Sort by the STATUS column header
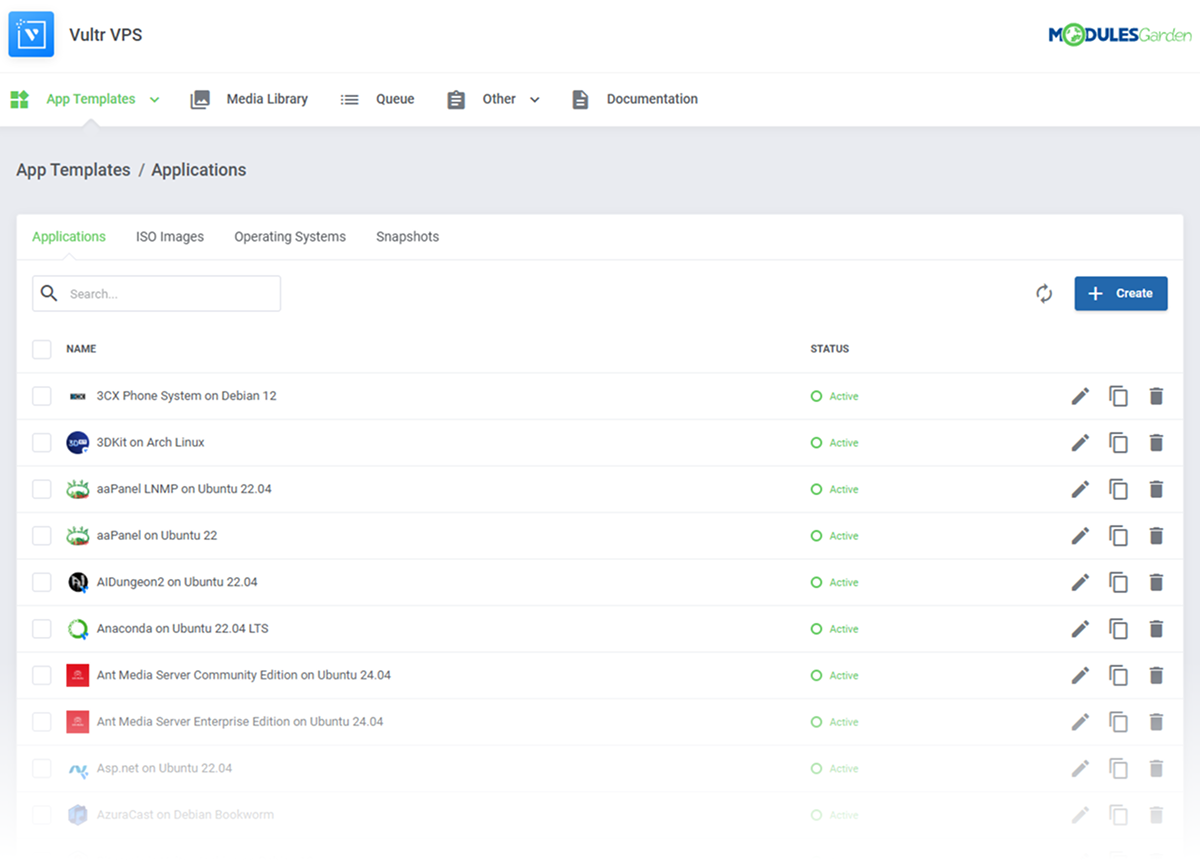1200x860 pixels. 829,349
